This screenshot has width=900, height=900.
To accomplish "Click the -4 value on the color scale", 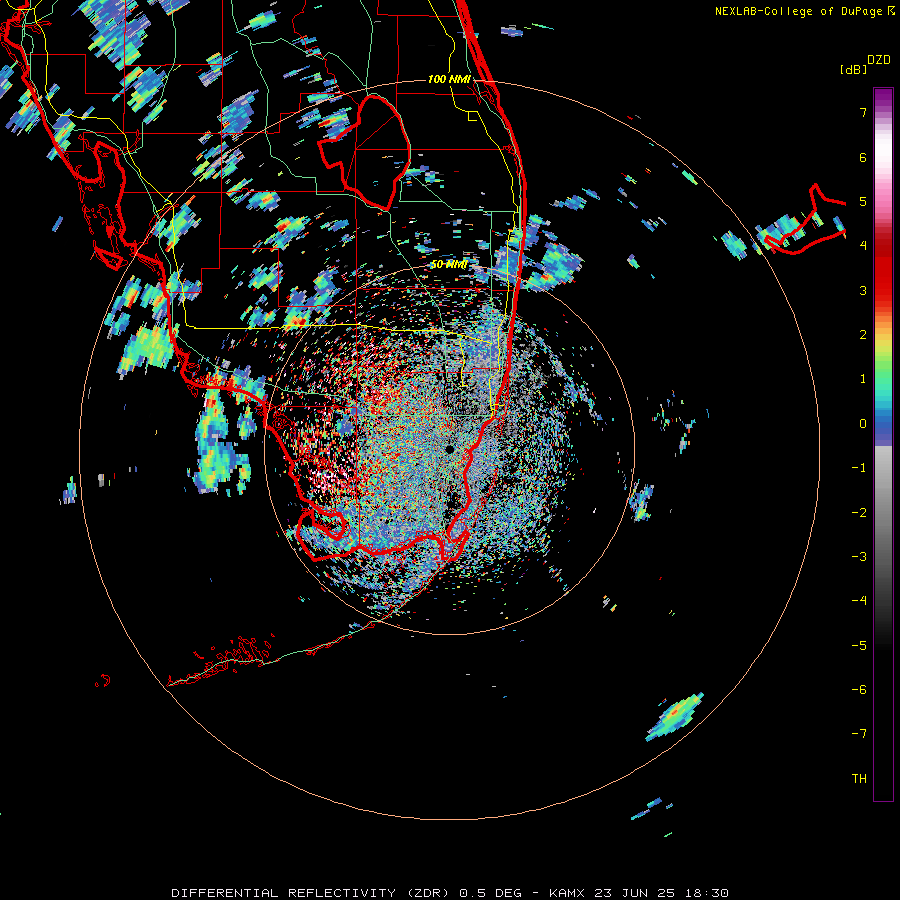I will [x=859, y=601].
